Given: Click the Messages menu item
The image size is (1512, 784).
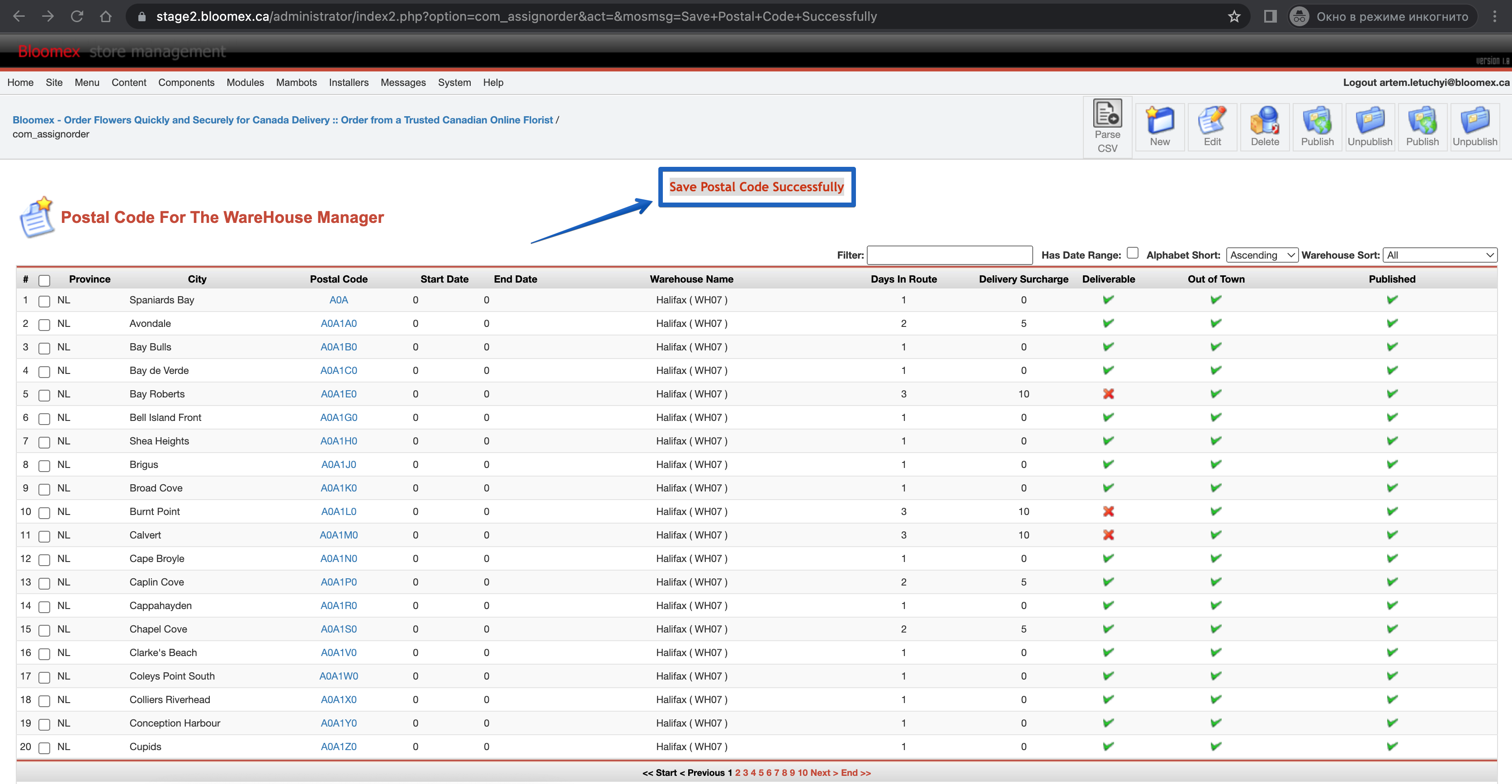Looking at the screenshot, I should point(403,83).
